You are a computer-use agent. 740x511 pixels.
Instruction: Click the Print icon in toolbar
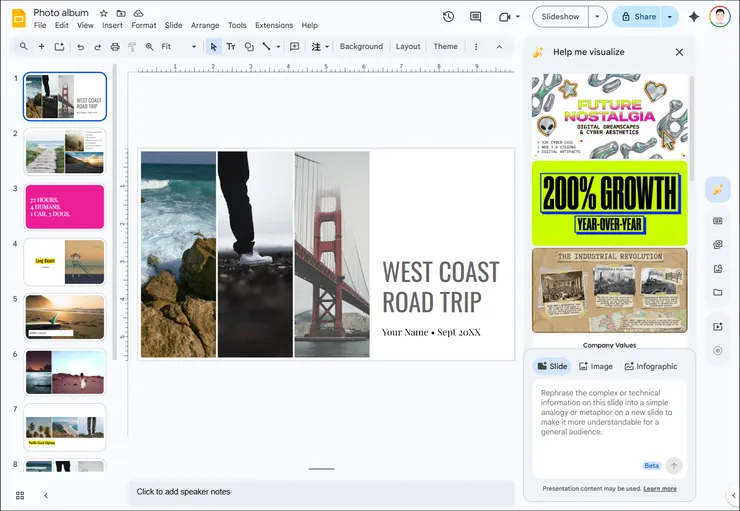click(x=115, y=47)
